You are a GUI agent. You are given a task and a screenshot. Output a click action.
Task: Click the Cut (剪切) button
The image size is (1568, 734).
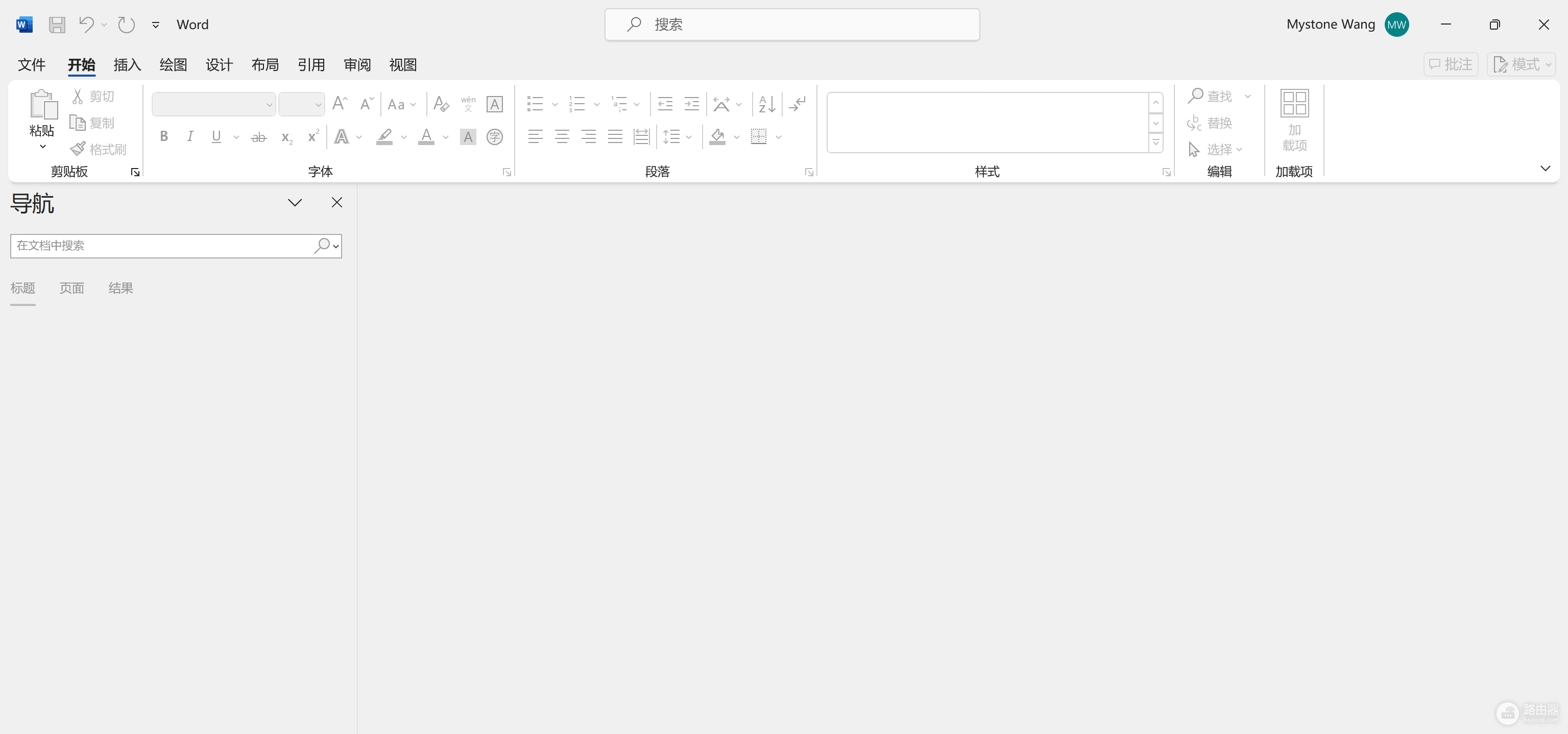93,96
